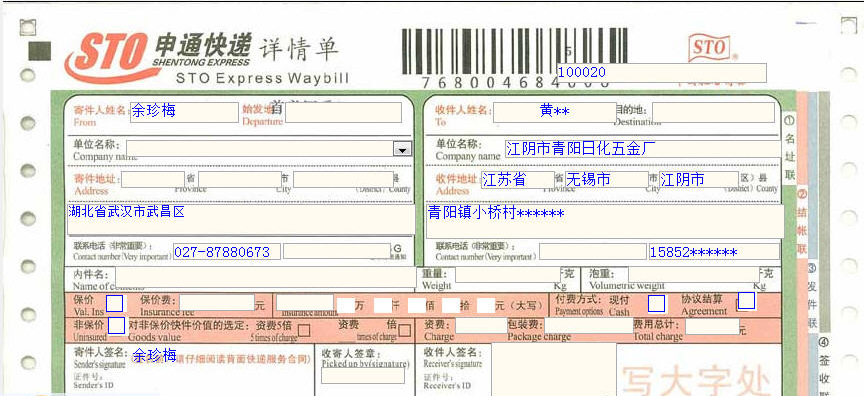Click Sender's signature field with 余珍梅
Screen dimensions: 864x396
click(154, 355)
